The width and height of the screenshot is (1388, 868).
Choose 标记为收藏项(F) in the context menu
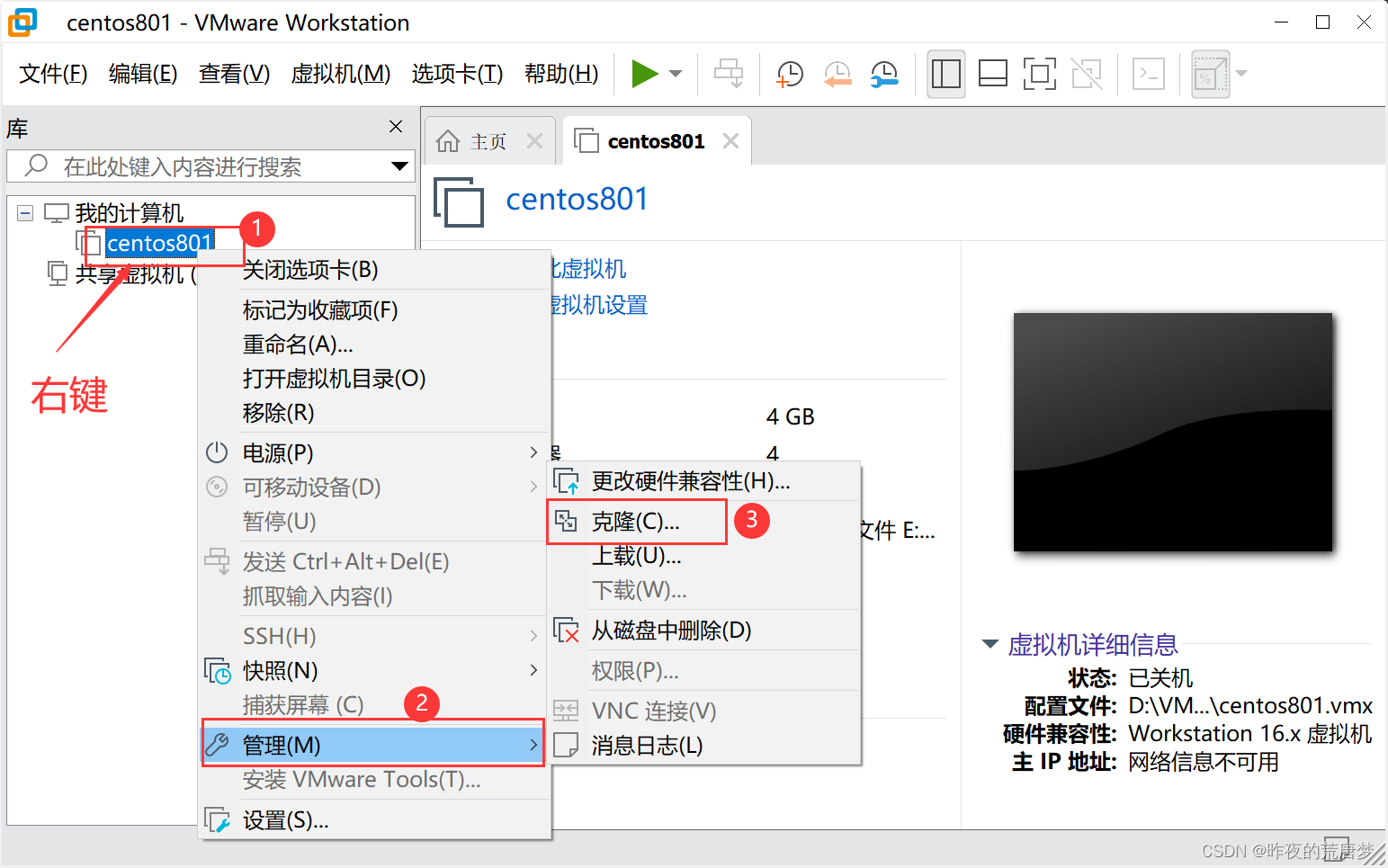pos(374,310)
